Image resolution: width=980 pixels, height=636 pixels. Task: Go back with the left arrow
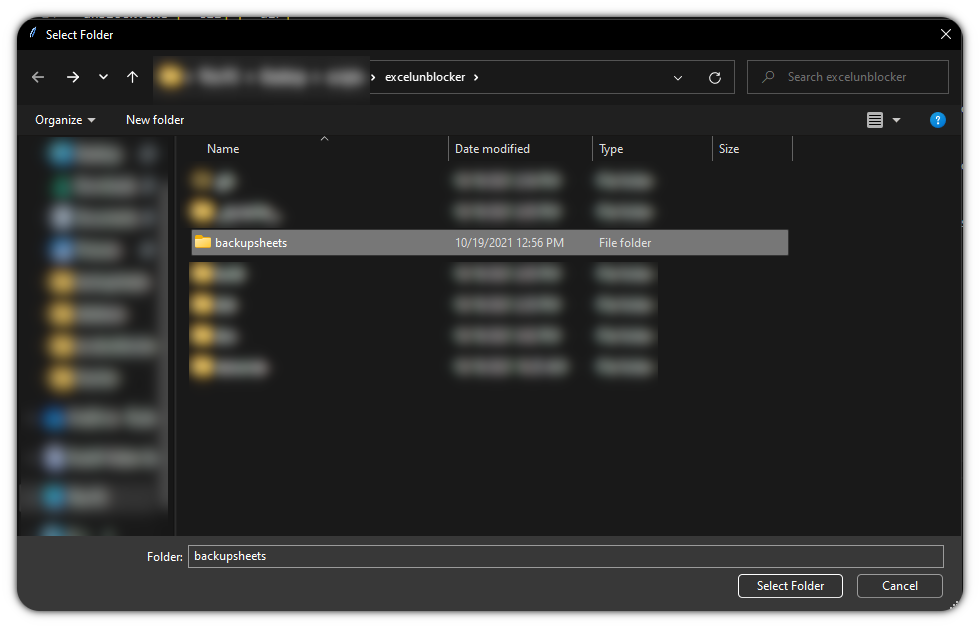tap(38, 77)
